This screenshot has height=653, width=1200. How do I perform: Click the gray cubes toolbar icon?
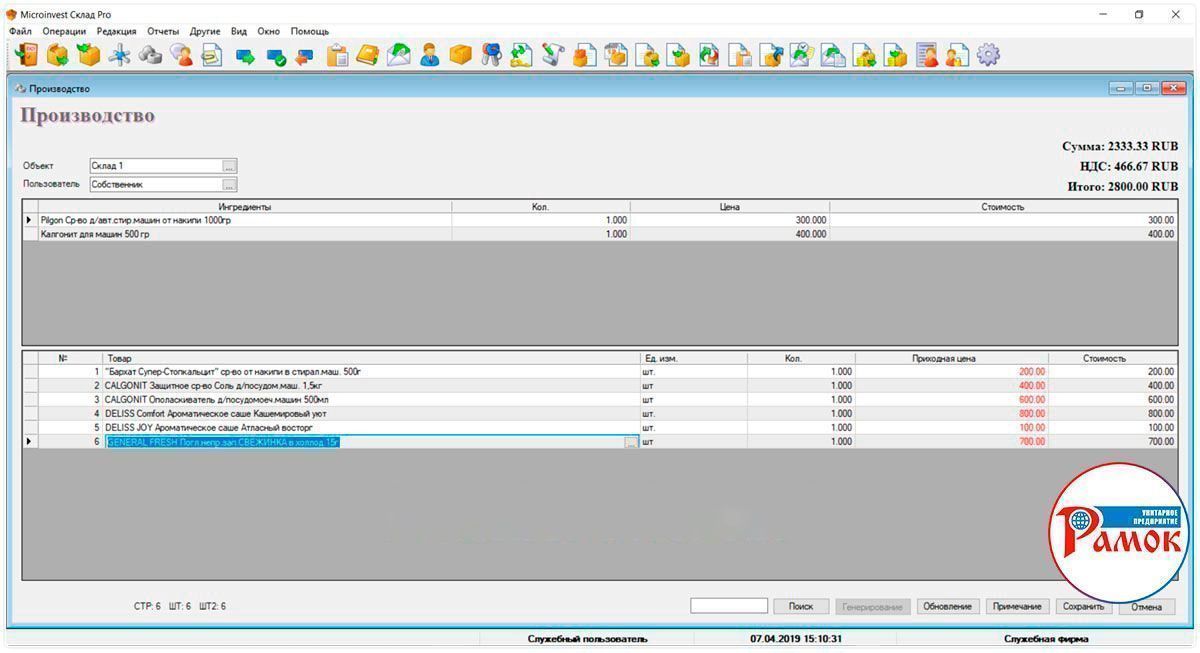coord(150,55)
